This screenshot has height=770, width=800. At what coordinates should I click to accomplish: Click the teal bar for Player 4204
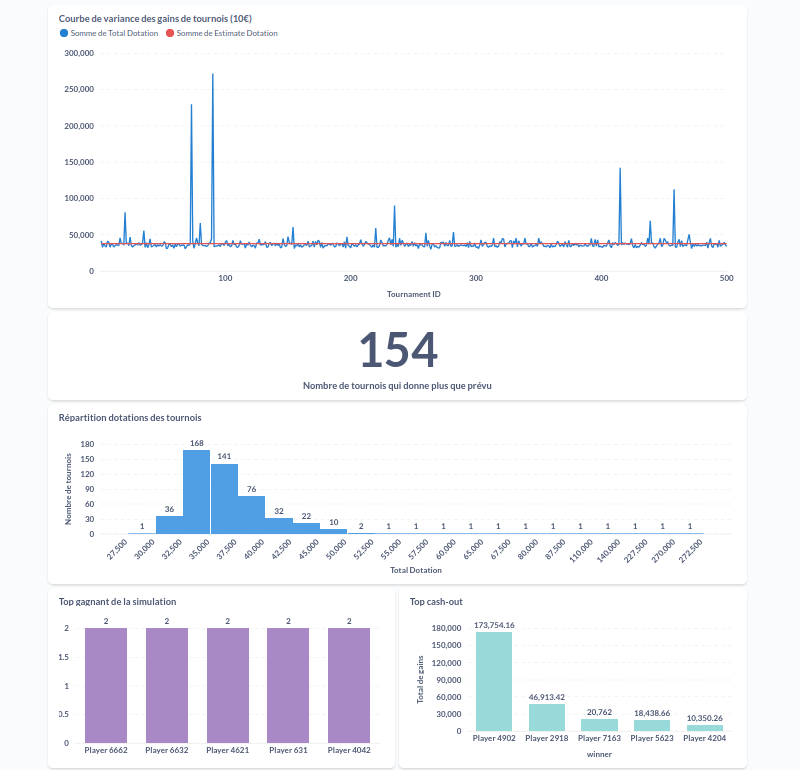pos(705,728)
